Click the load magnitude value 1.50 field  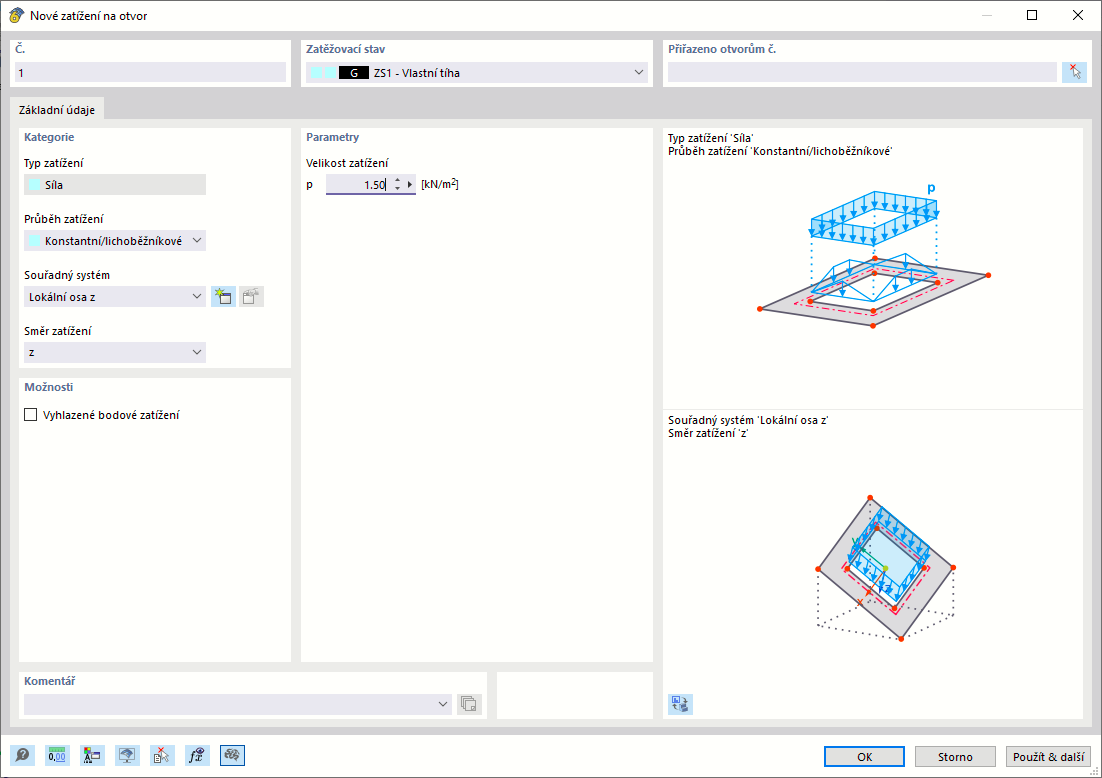[358, 184]
